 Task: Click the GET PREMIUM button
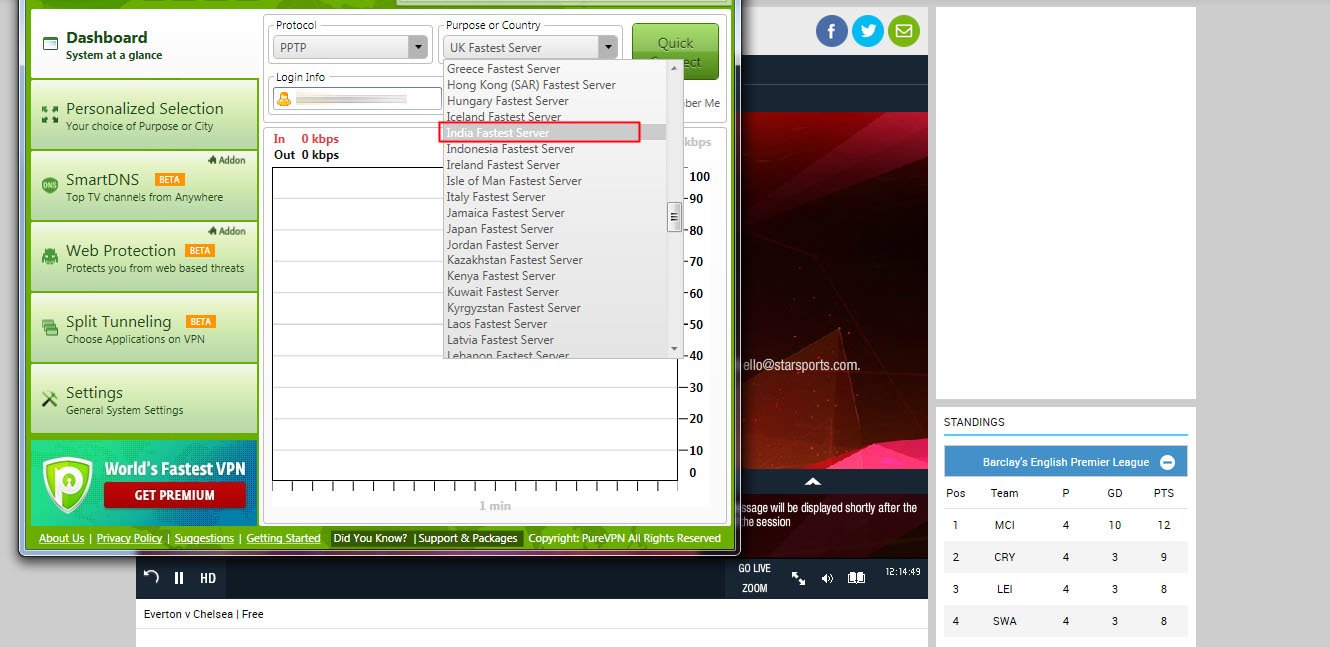[x=175, y=495]
